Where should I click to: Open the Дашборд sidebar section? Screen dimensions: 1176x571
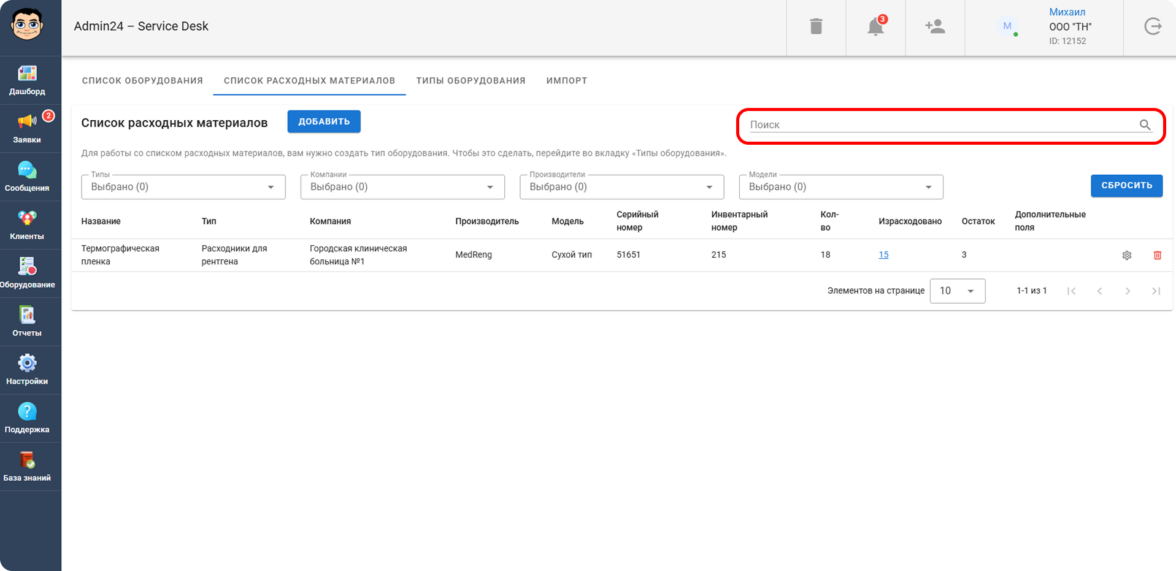pos(28,79)
